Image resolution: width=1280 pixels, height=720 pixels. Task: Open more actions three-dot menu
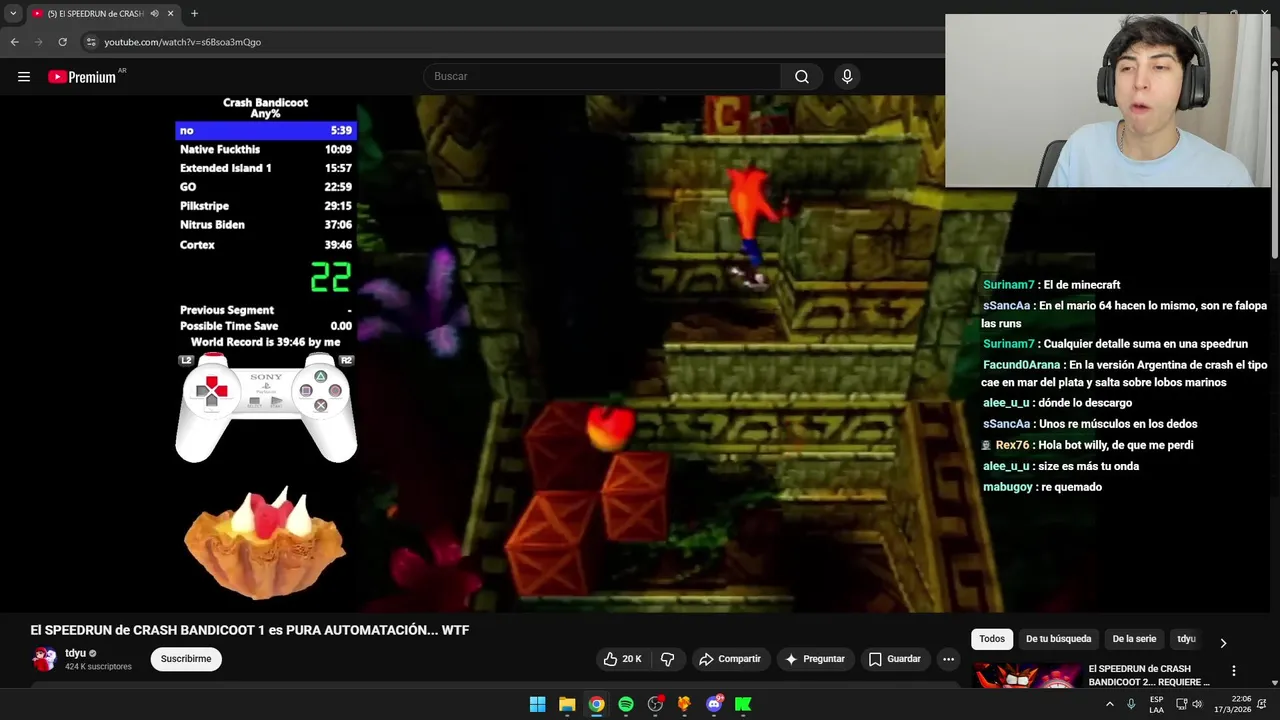coord(948,659)
